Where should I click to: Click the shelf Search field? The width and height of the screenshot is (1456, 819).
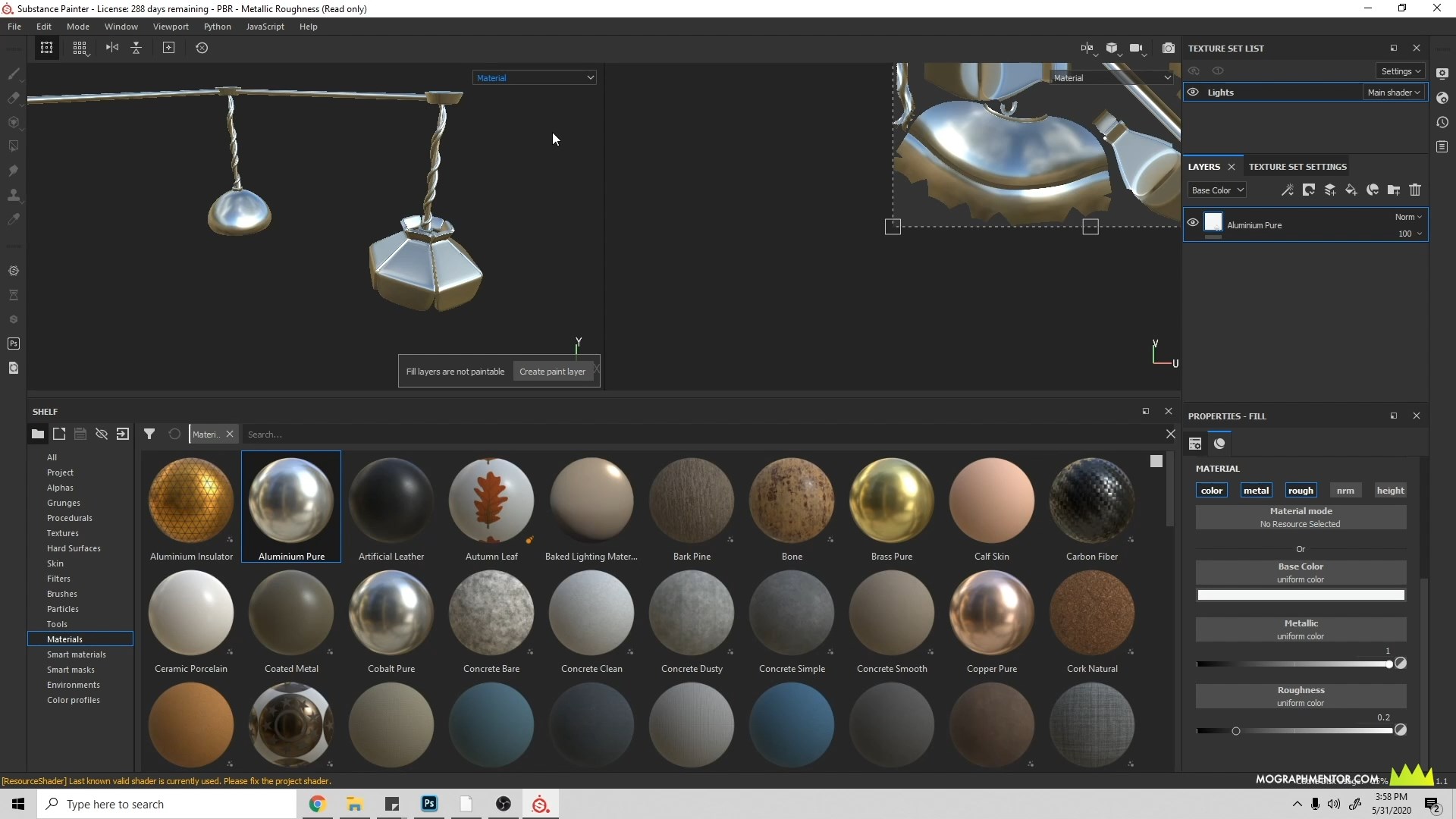[x=701, y=435]
